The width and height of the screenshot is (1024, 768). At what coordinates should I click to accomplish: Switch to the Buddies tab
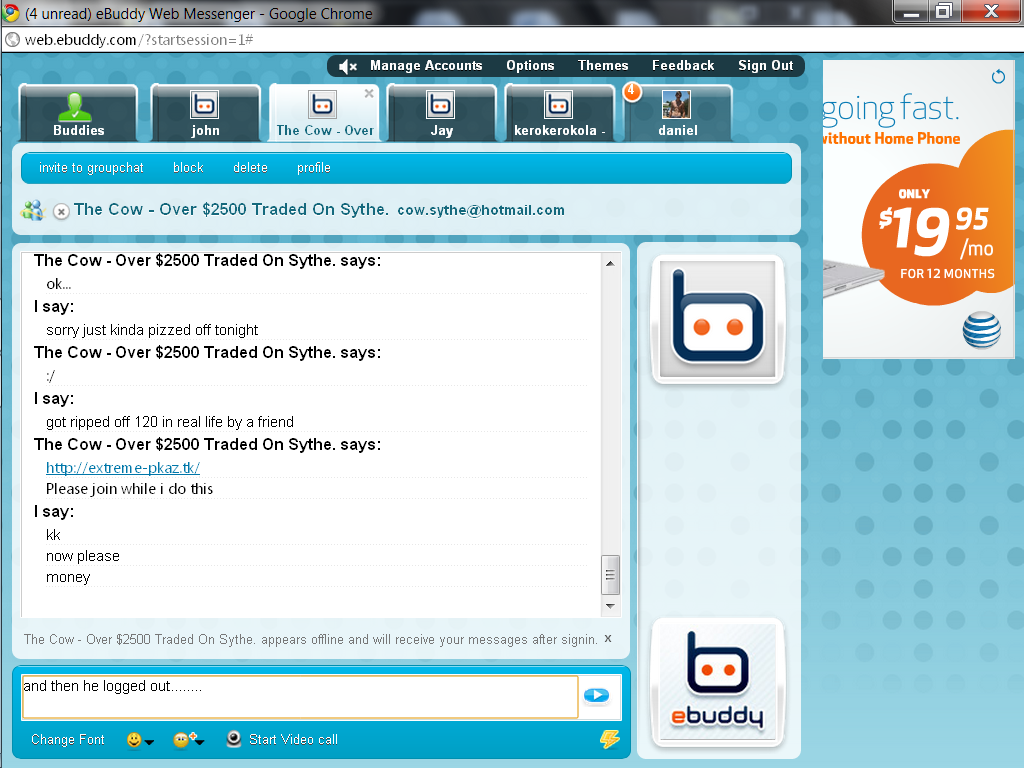coord(78,113)
